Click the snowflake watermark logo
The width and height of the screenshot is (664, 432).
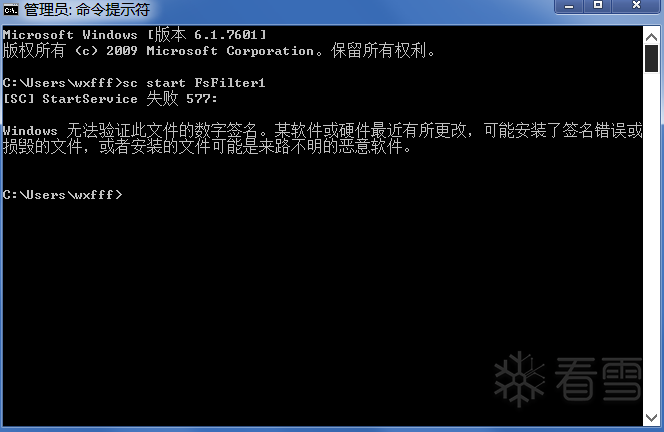pyautogui.click(x=520, y=379)
